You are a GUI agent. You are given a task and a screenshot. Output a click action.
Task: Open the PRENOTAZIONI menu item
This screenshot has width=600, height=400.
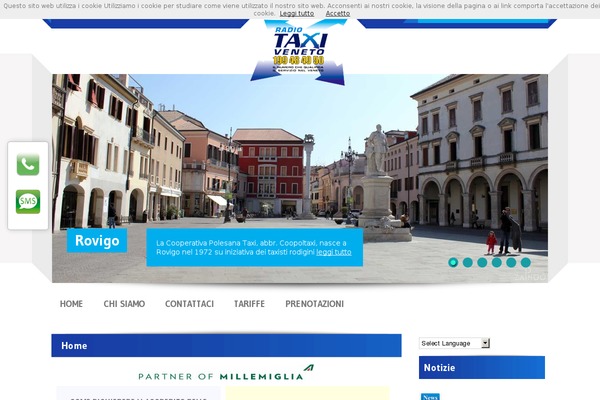click(315, 304)
